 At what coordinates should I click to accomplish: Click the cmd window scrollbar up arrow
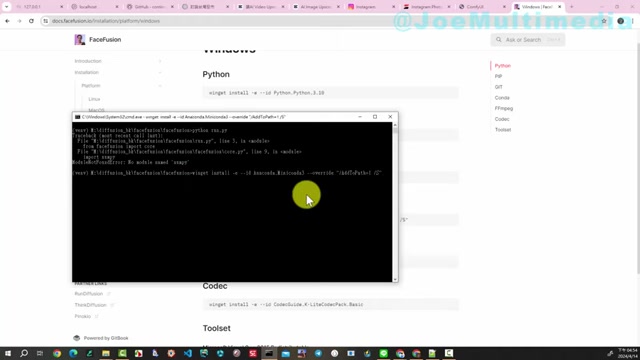click(x=395, y=125)
